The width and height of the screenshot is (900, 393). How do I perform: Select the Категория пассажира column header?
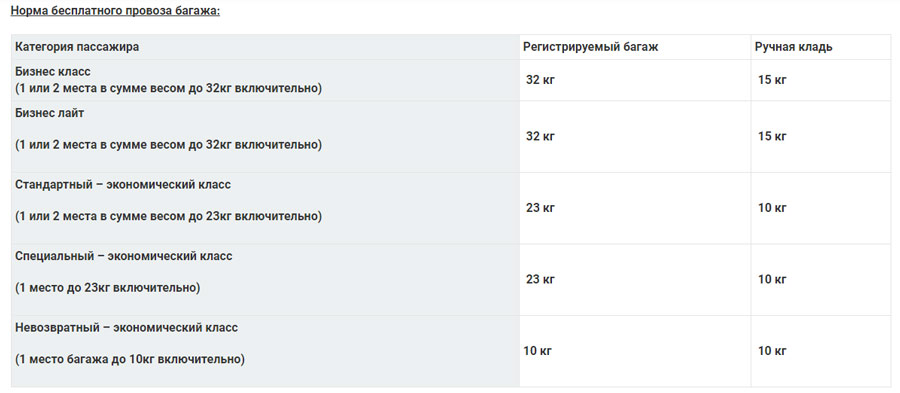click(77, 47)
